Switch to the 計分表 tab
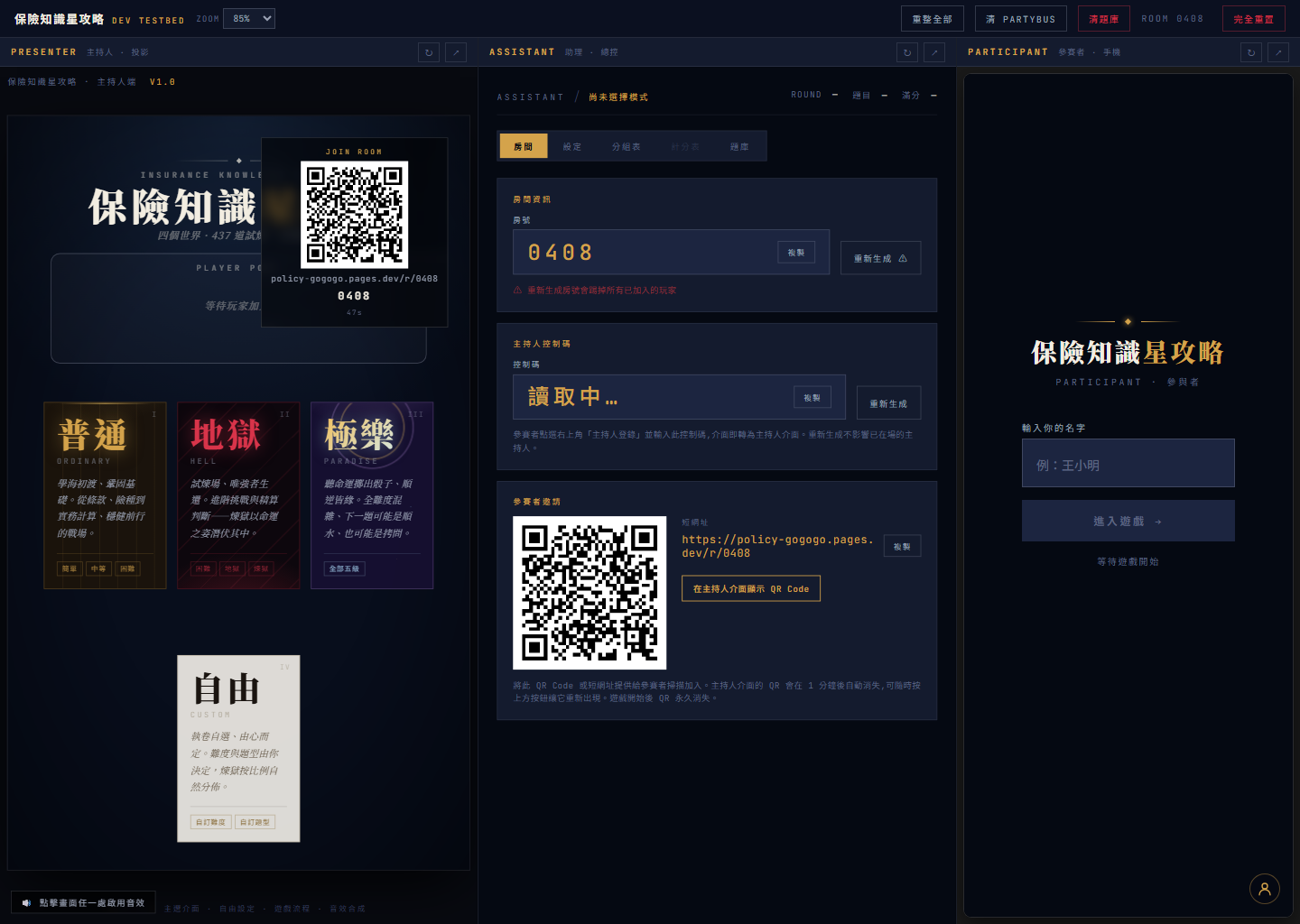The height and width of the screenshot is (924, 1300). point(685,146)
